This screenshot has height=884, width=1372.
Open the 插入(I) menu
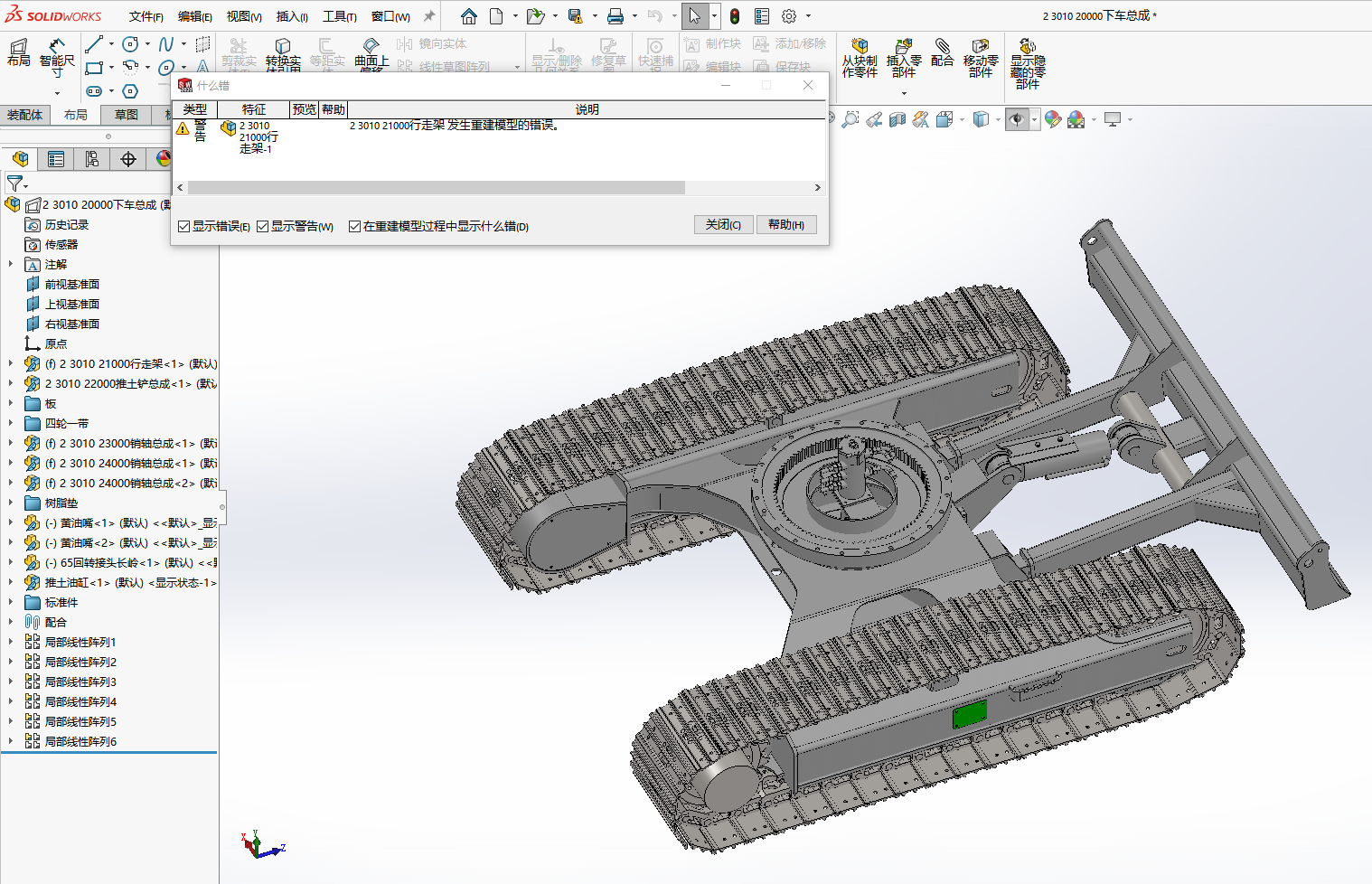coord(293,16)
